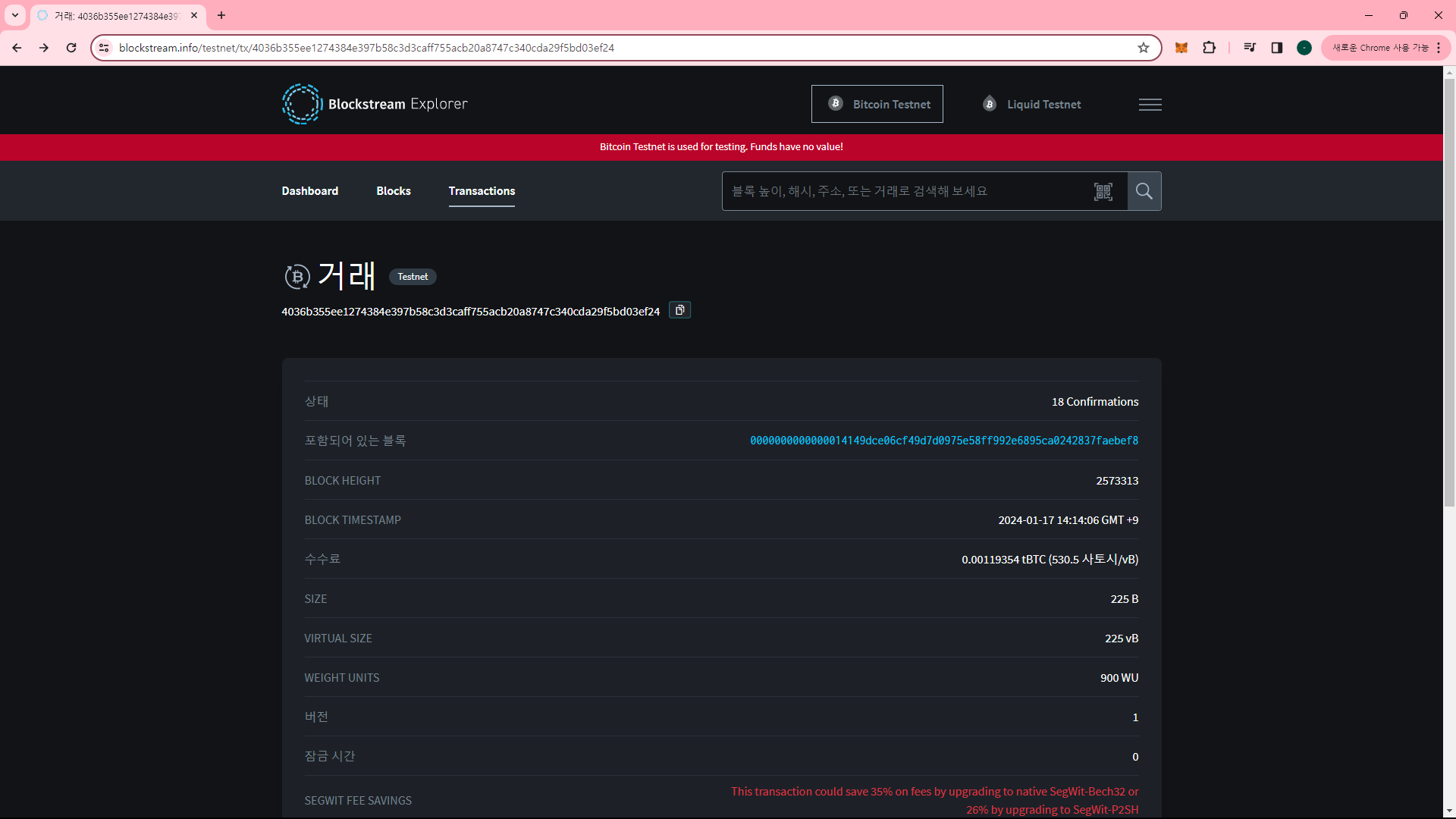Click the red testnet warning banner text
Viewport: 1456px width, 819px height.
[721, 147]
